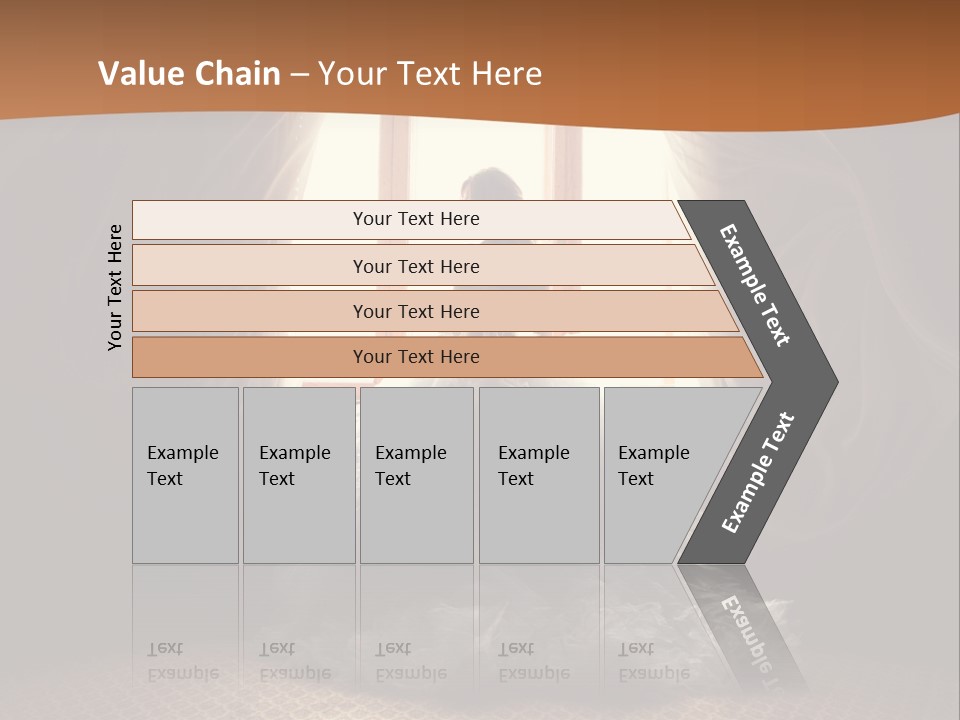
Task: Select the darkest bottom "Your Text Here" bar
Action: coord(415,357)
